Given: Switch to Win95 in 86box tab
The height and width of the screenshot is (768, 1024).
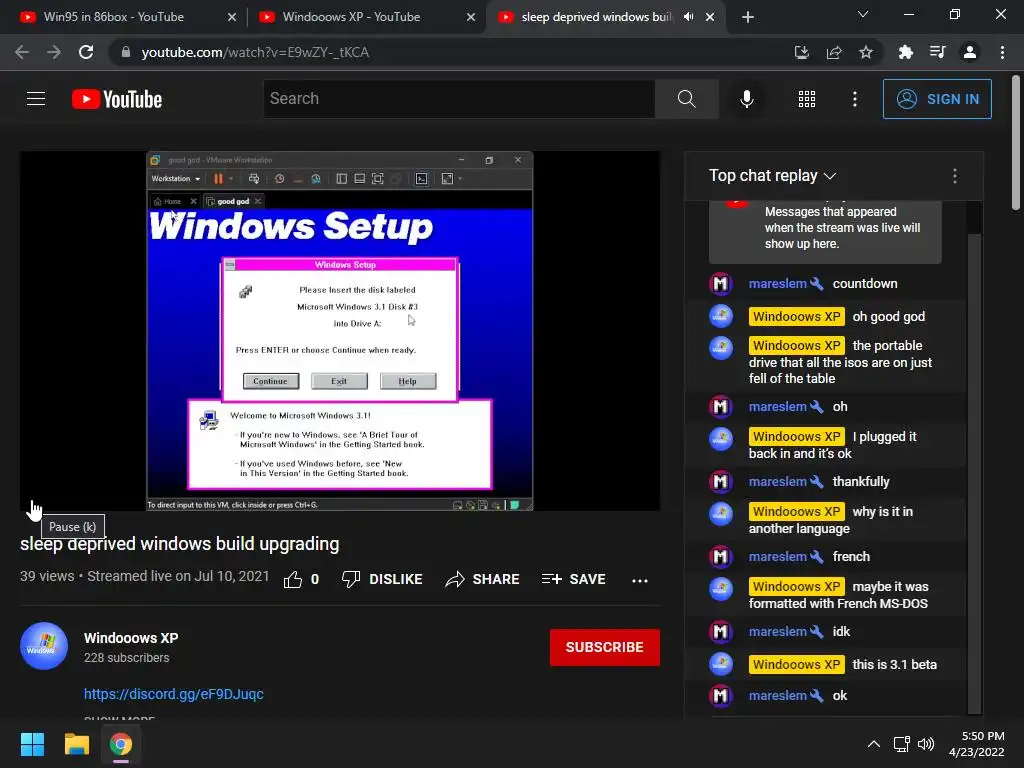Looking at the screenshot, I should [x=114, y=17].
